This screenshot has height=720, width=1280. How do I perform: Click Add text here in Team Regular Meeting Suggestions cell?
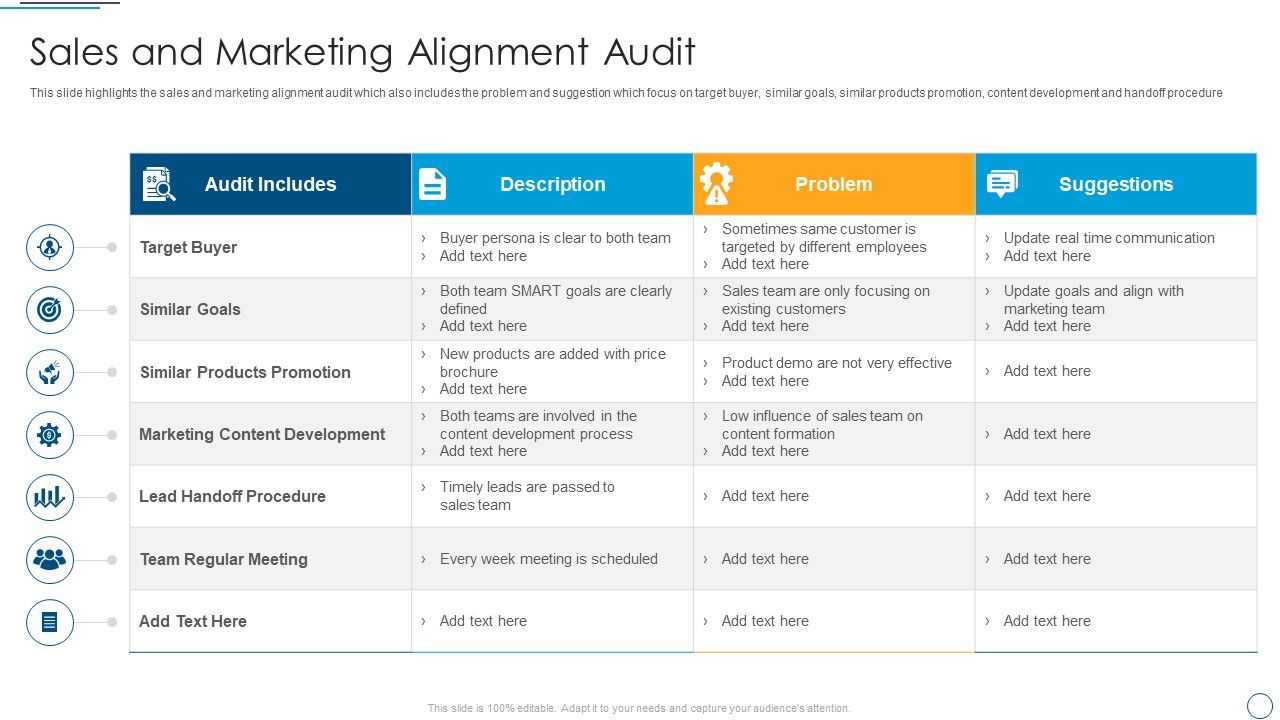[x=1047, y=559]
